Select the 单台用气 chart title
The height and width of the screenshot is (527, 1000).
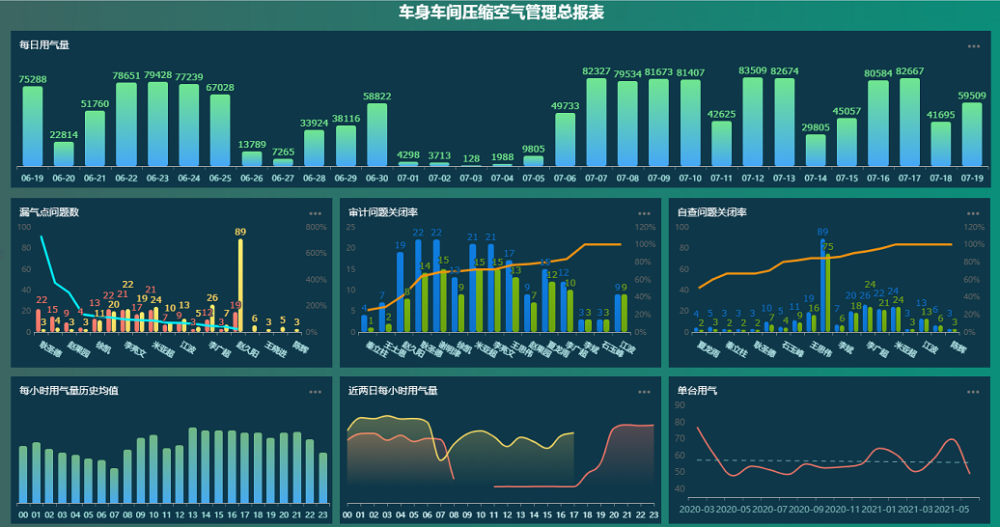pyautogui.click(x=697, y=390)
